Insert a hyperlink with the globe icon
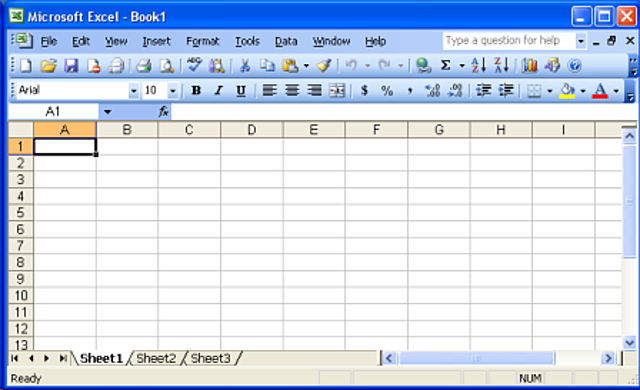The image size is (640, 390). click(423, 65)
